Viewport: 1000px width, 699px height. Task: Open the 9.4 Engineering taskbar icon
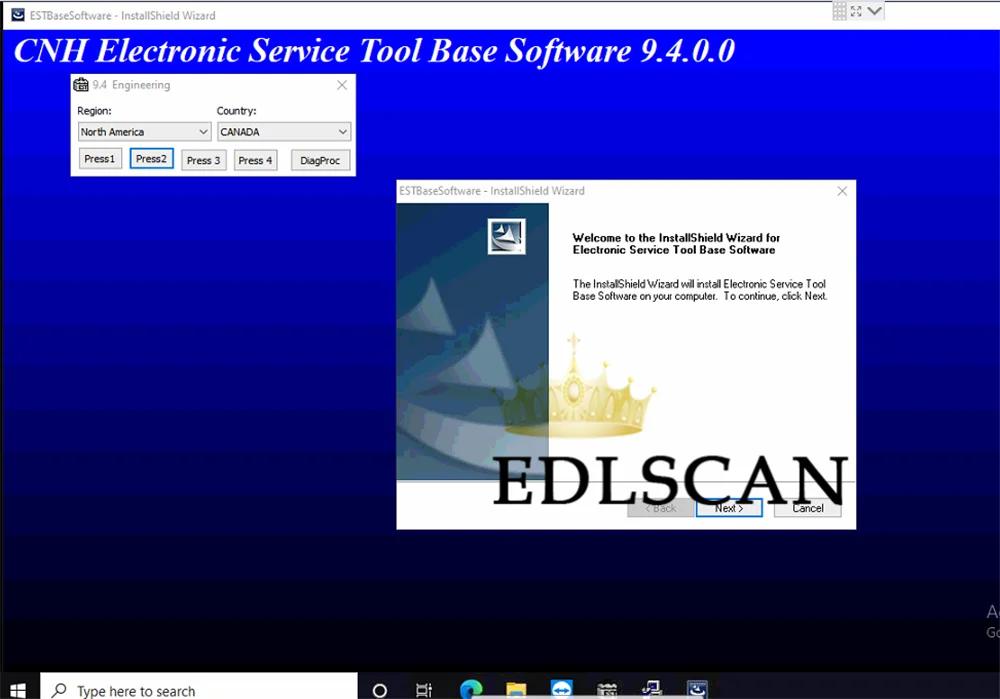tap(607, 690)
